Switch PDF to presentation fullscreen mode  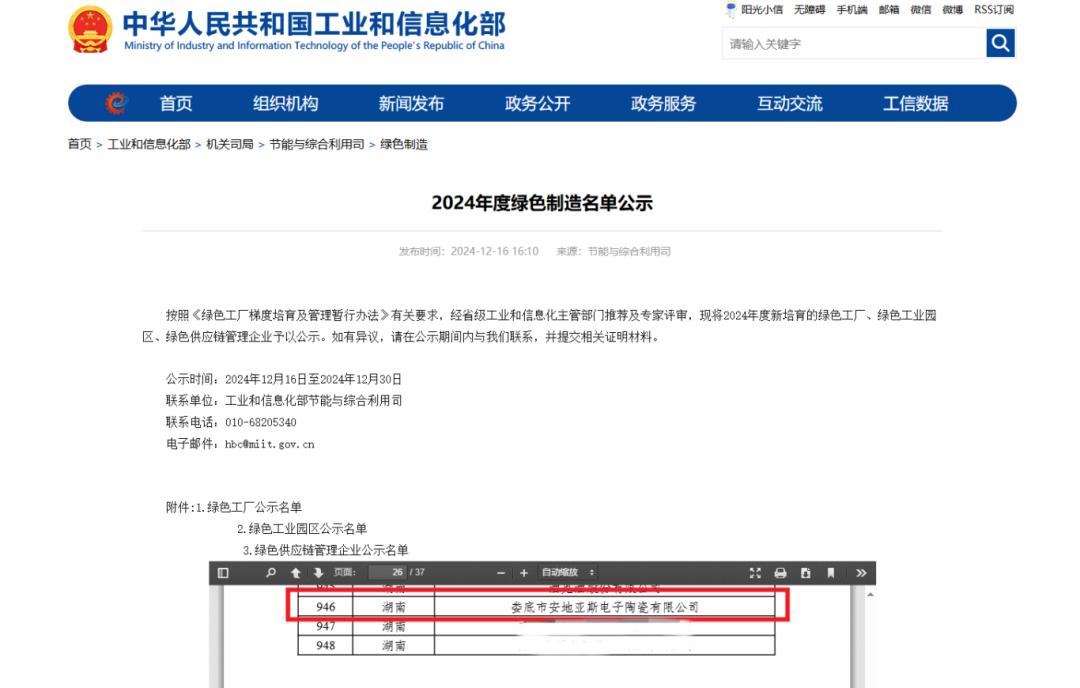pyautogui.click(x=755, y=573)
